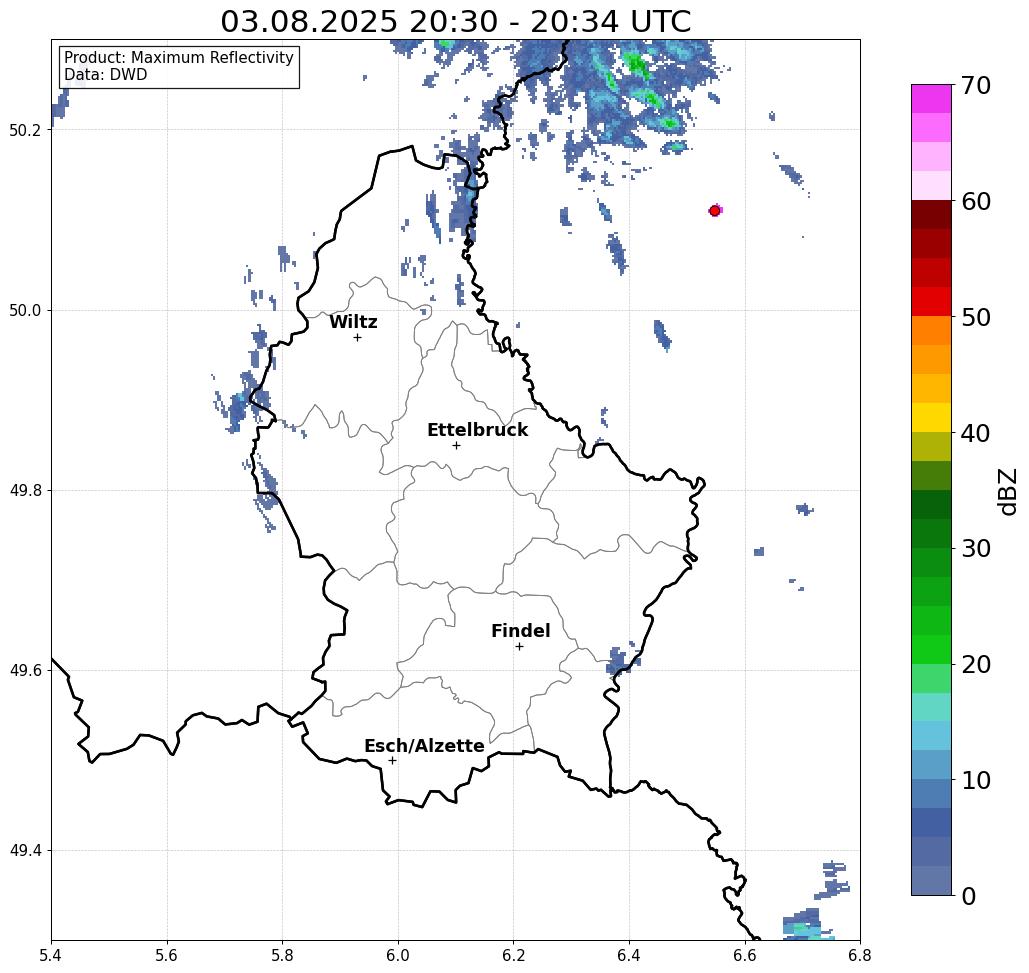Click the 50.0 latitude axis label
The height and width of the screenshot is (973, 1029).
point(25,310)
